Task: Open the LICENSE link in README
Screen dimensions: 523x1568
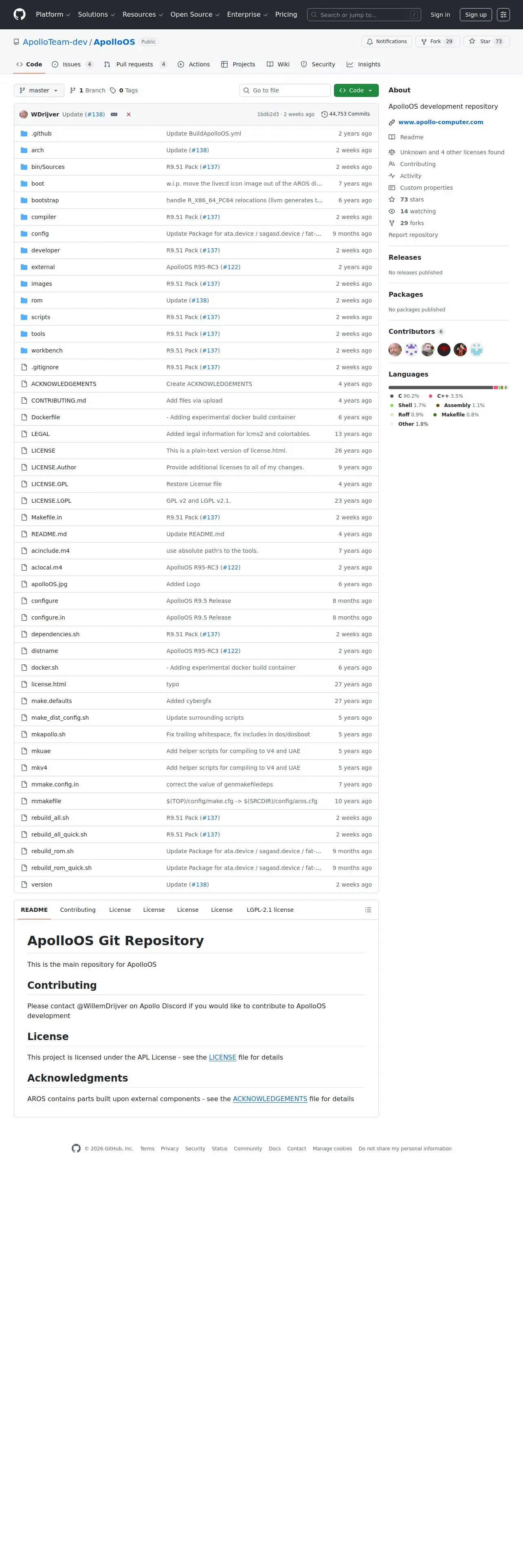Action: pos(222,1057)
